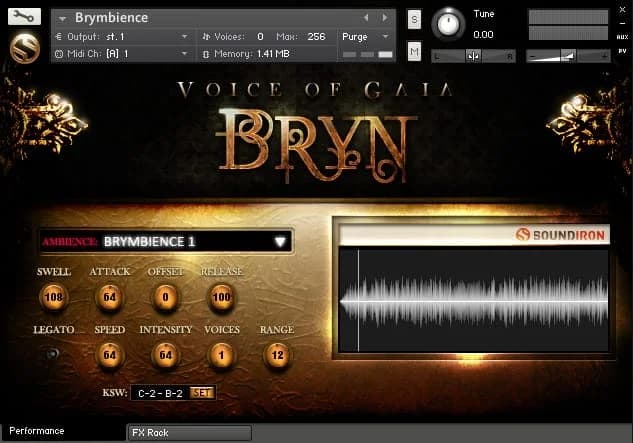The width and height of the screenshot is (633, 443).
Task: Click the output icon beside Output label
Action: tap(59, 37)
